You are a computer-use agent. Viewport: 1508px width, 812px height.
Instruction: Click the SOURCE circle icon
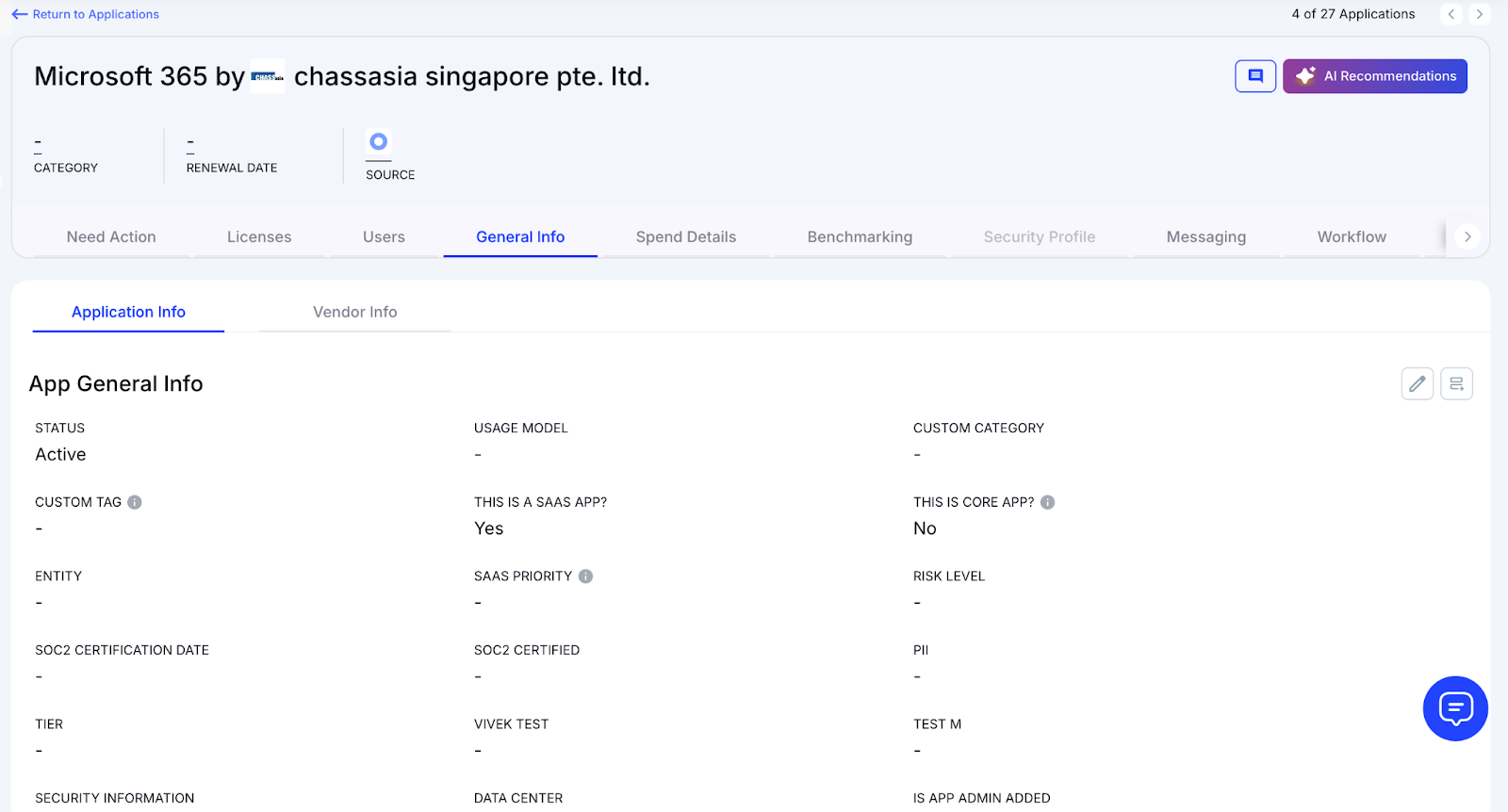click(378, 142)
